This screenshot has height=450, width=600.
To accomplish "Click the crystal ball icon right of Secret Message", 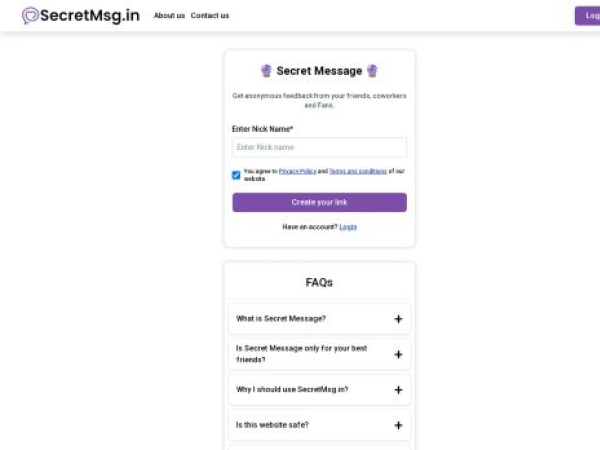I will 372,71.
